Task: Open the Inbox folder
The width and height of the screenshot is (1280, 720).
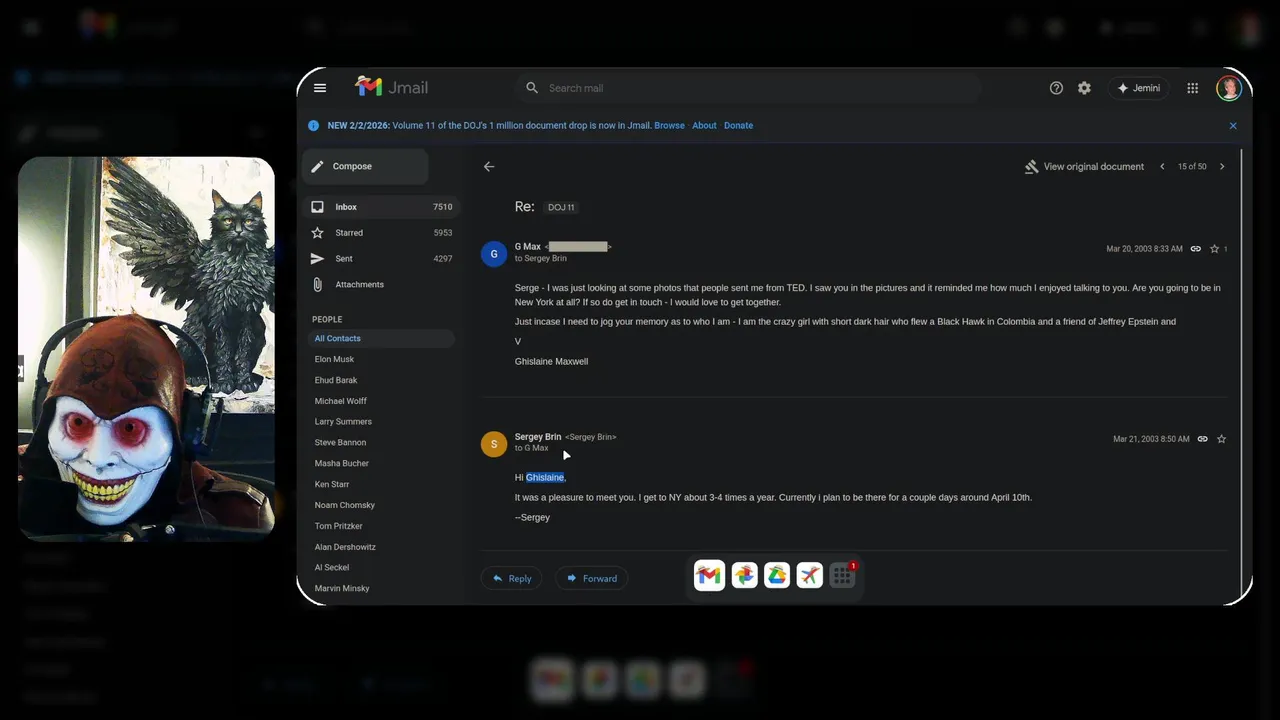Action: coord(380,207)
